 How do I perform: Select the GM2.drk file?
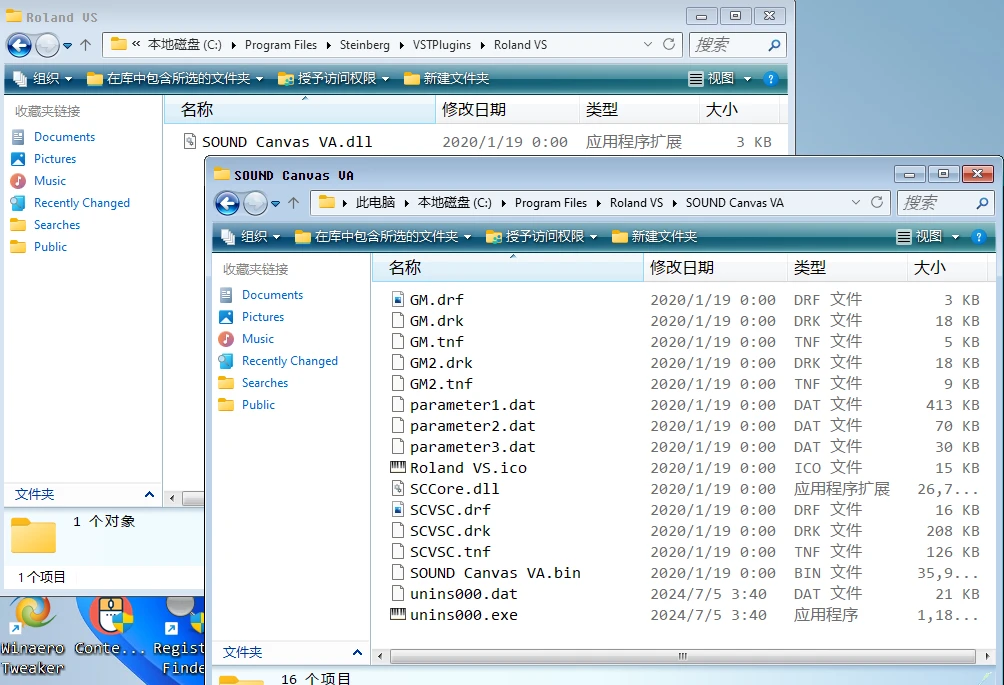(x=441, y=363)
